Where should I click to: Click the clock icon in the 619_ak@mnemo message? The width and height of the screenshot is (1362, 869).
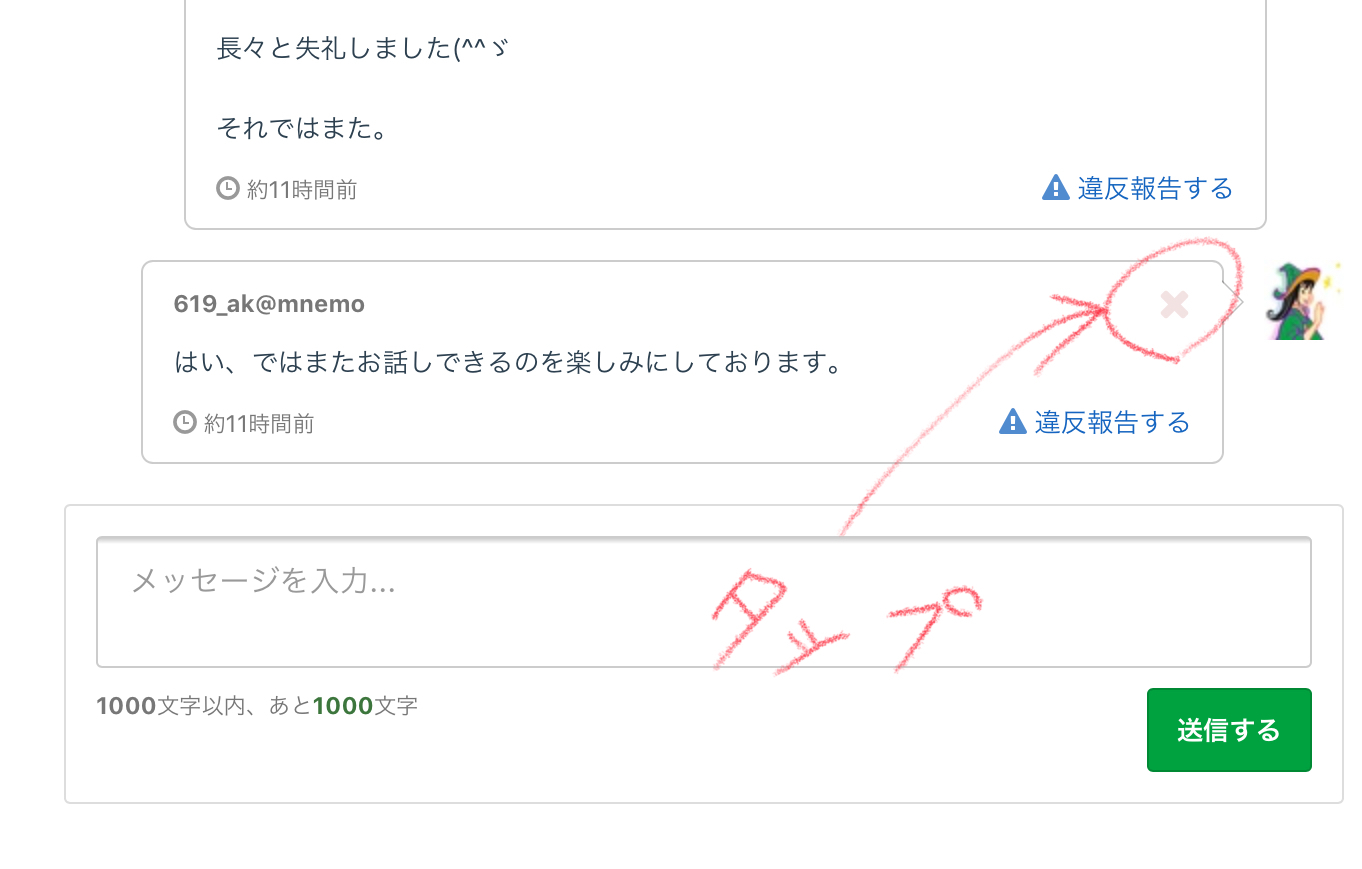pyautogui.click(x=185, y=422)
